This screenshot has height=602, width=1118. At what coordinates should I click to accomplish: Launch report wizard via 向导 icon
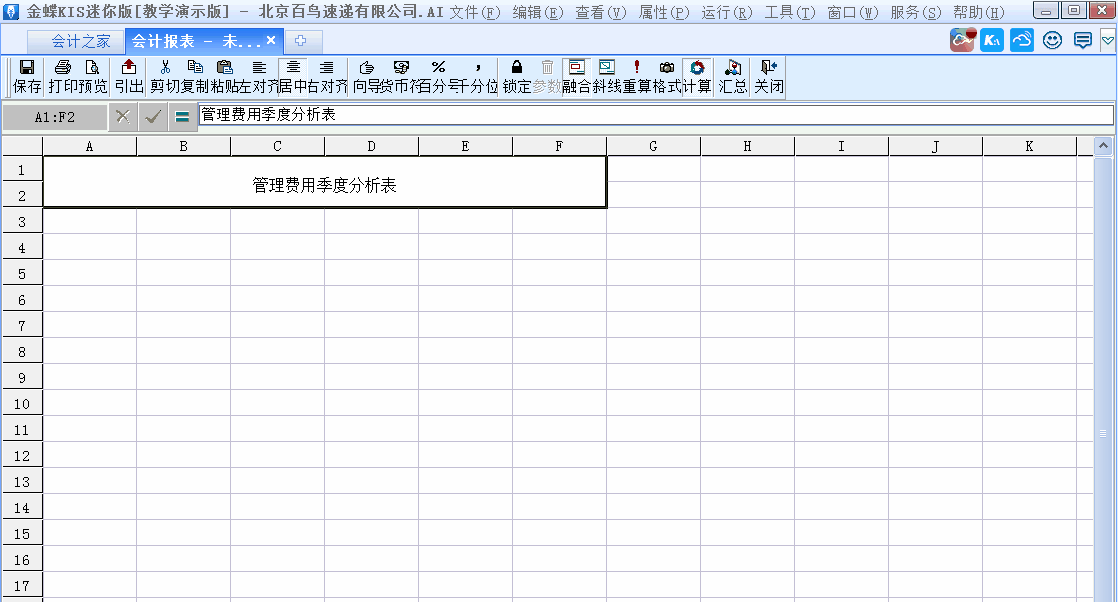pyautogui.click(x=367, y=70)
